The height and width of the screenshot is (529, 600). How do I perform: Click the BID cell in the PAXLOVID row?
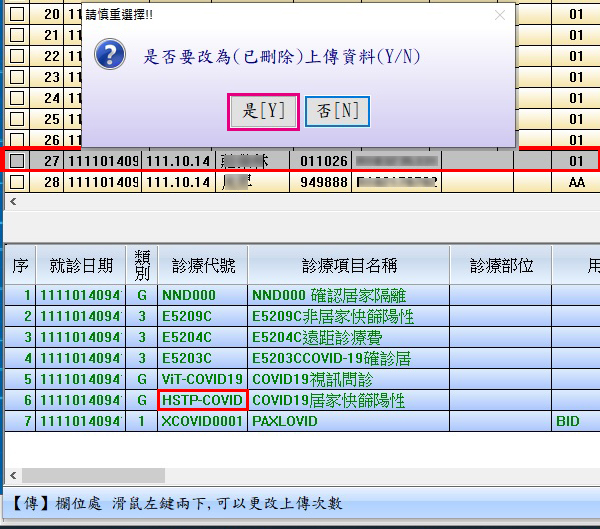[x=570, y=422]
